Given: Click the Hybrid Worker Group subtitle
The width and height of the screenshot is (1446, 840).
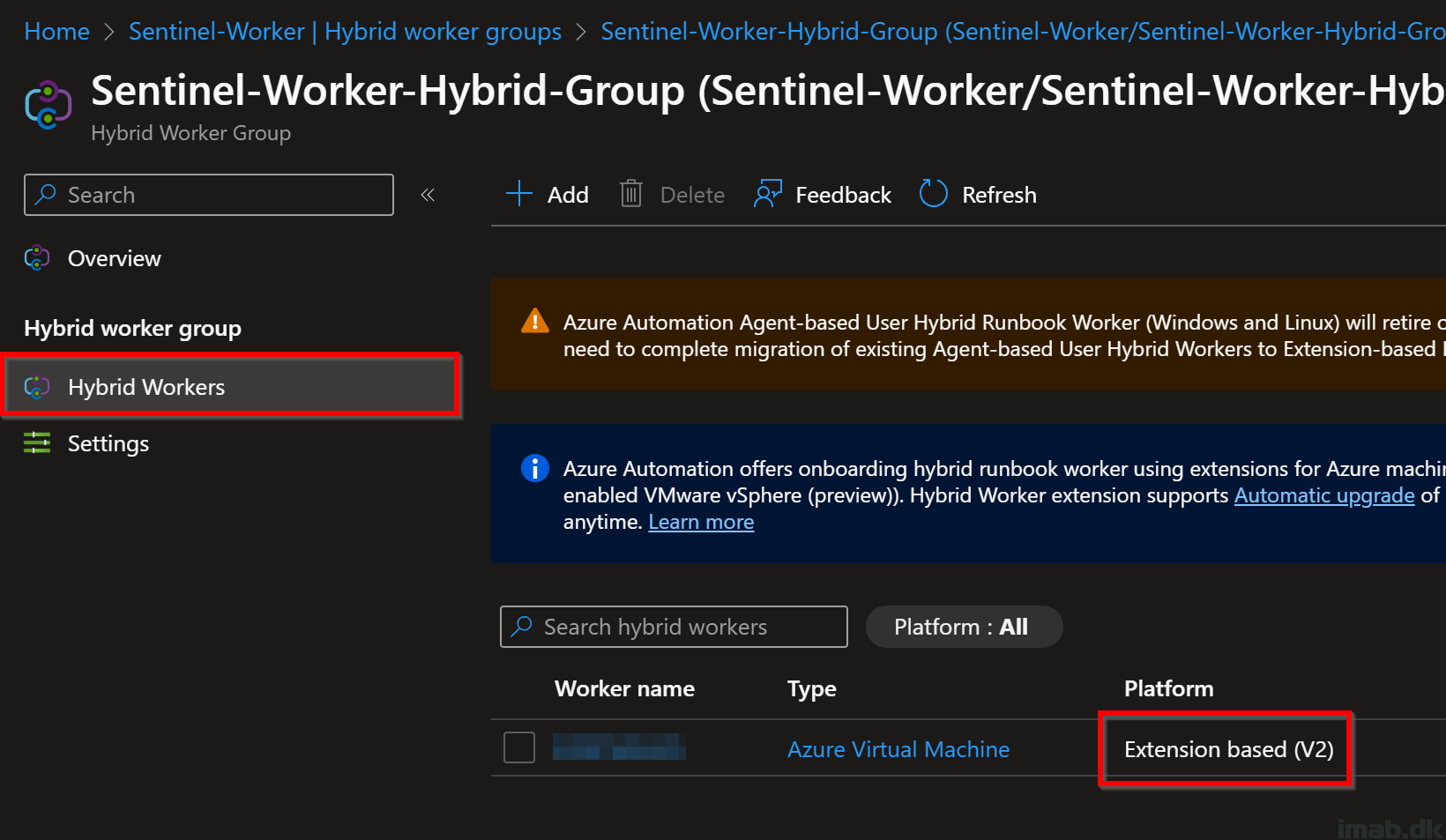Looking at the screenshot, I should point(190,133).
